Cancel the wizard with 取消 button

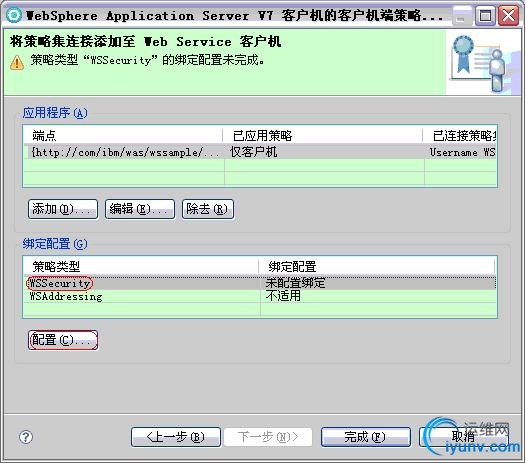pyautogui.click(x=464, y=437)
